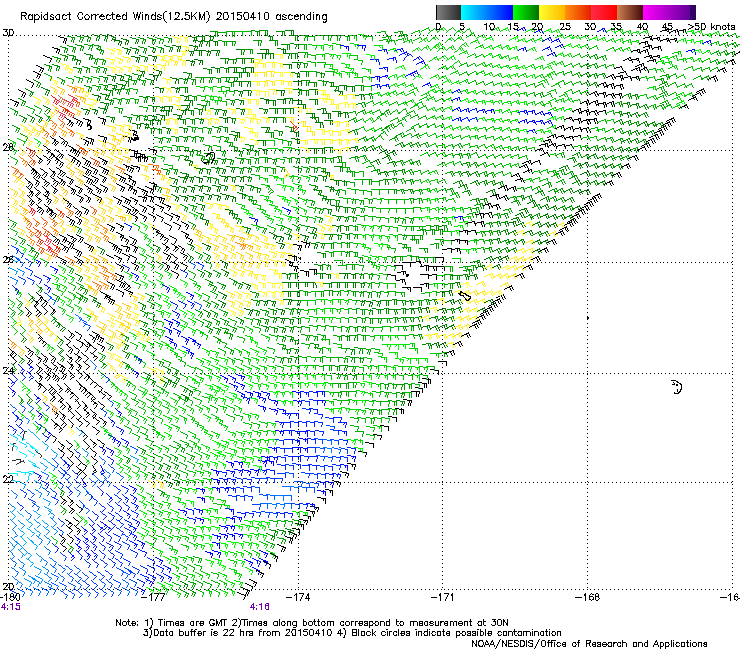Pick the red 30-35 knot legend swatch
Image resolution: width=740 pixels, height=650 pixels.
pyautogui.click(x=604, y=12)
